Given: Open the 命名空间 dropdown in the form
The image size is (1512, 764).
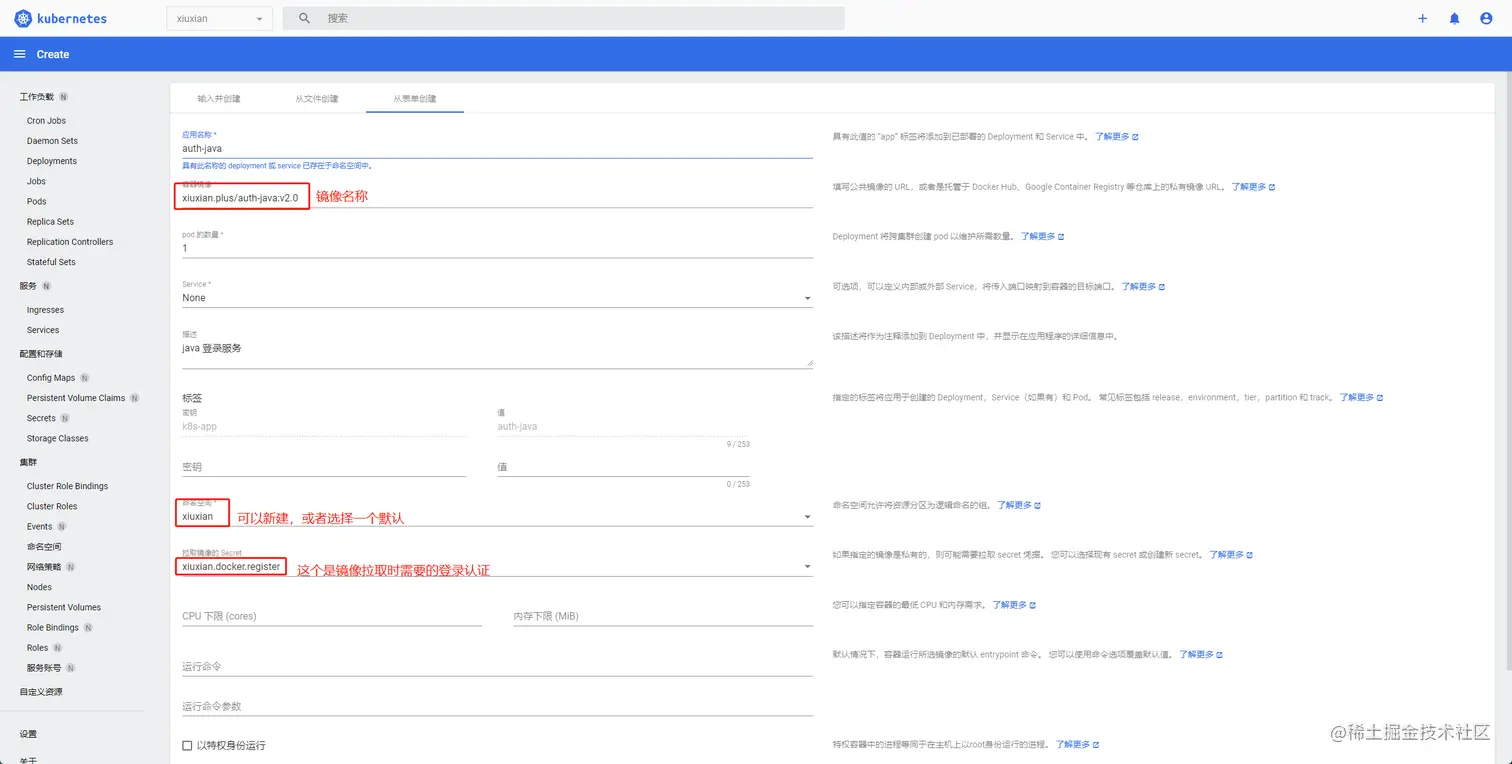Looking at the screenshot, I should coord(497,517).
